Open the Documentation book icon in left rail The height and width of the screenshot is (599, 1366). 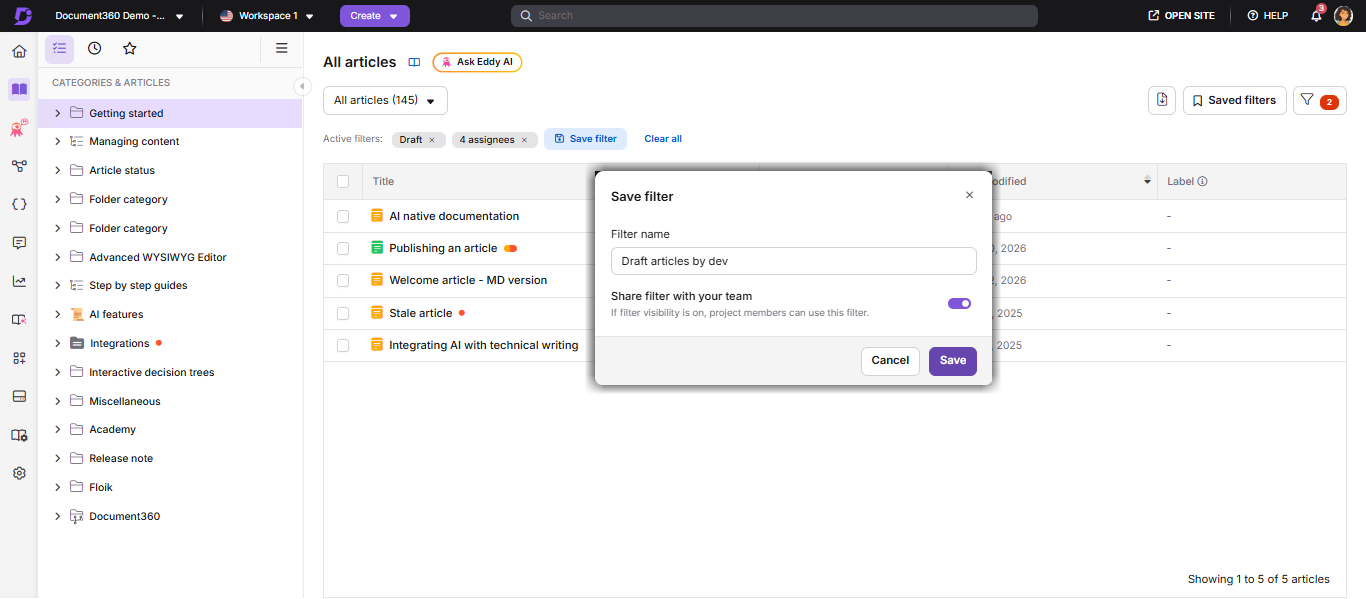tap(19, 89)
